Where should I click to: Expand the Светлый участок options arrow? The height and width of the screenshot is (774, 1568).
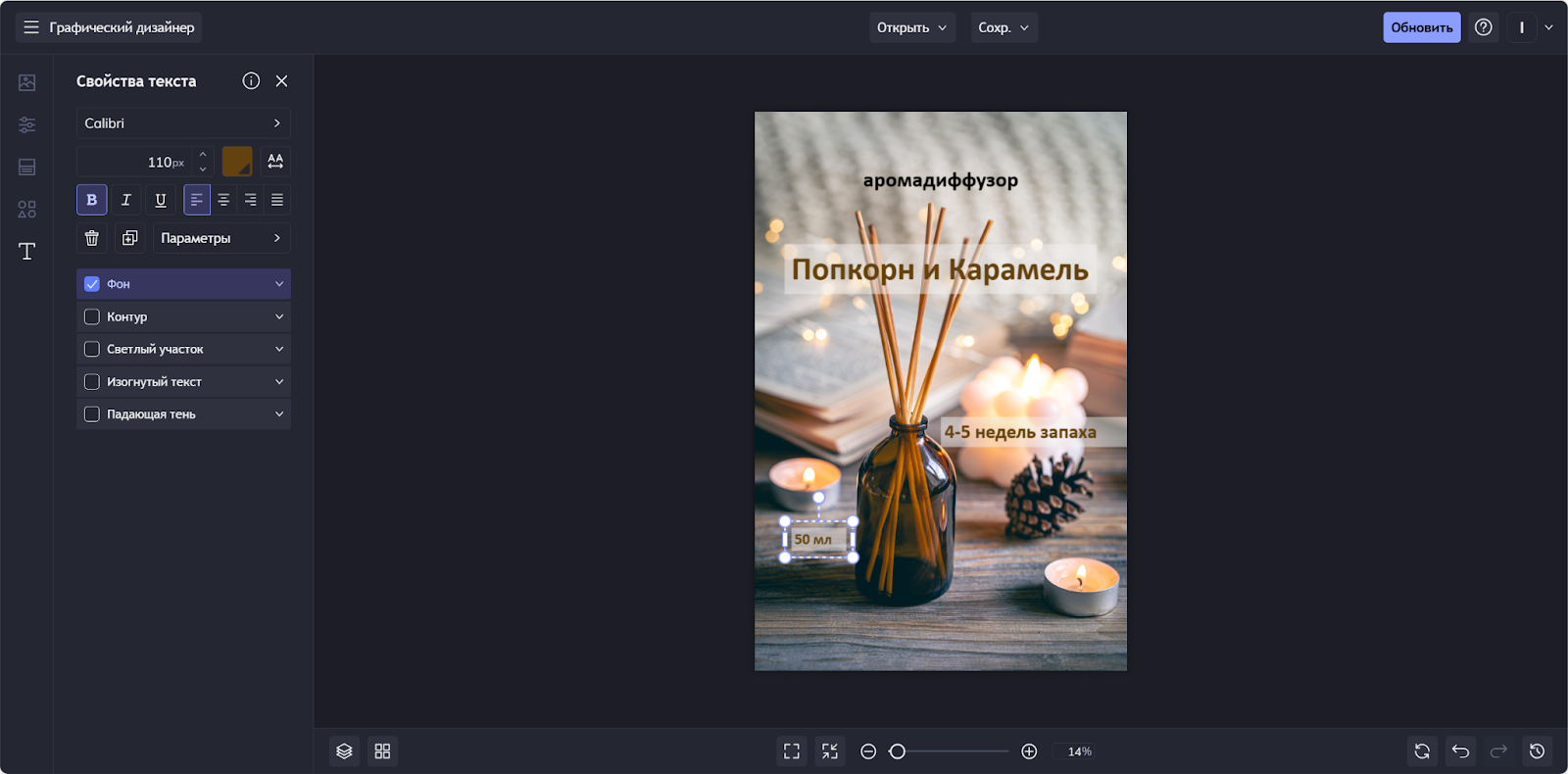279,349
